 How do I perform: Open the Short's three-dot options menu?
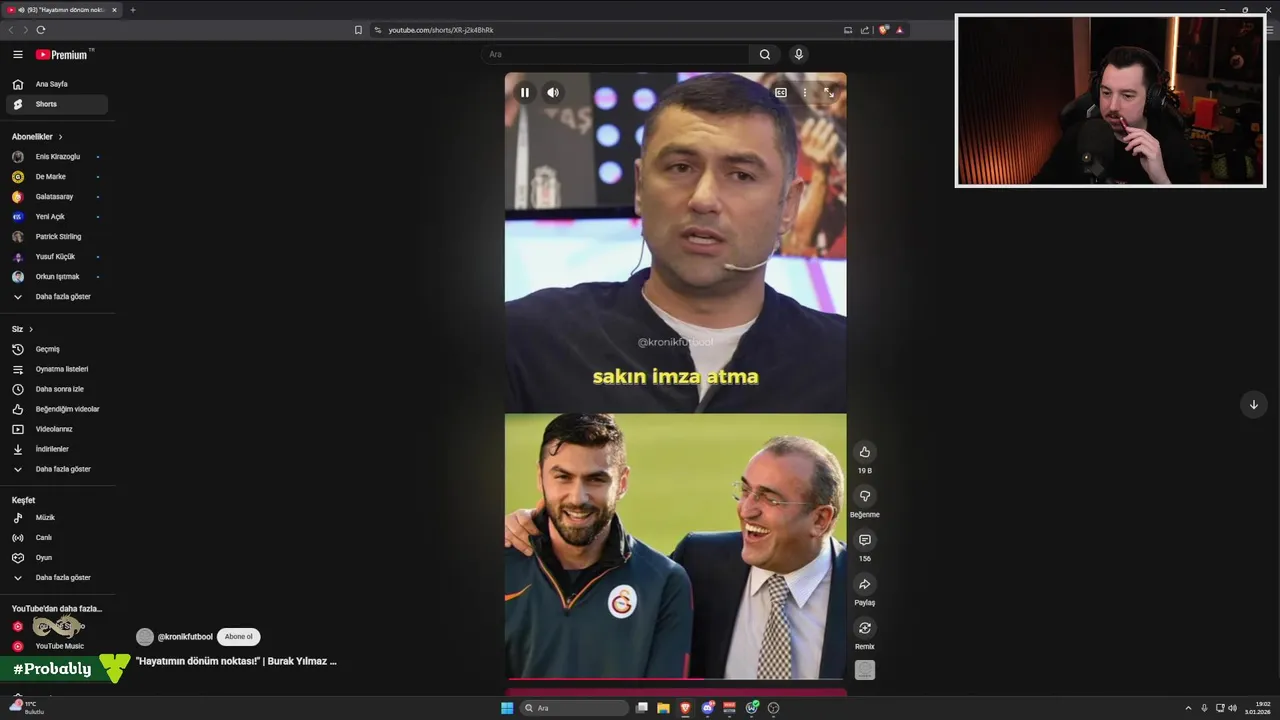[805, 93]
